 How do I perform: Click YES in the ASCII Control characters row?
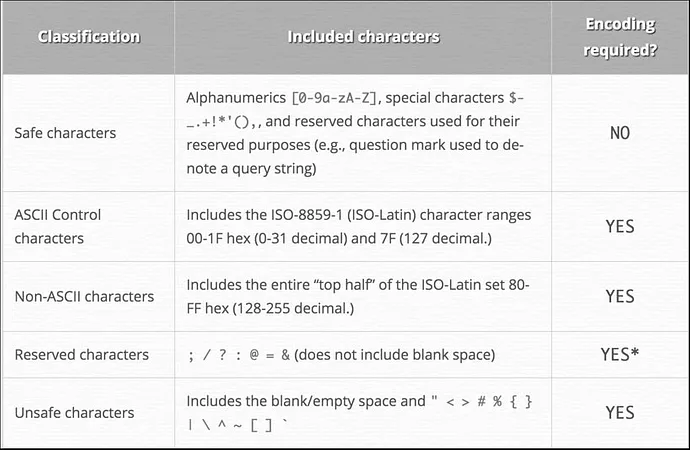(x=620, y=227)
